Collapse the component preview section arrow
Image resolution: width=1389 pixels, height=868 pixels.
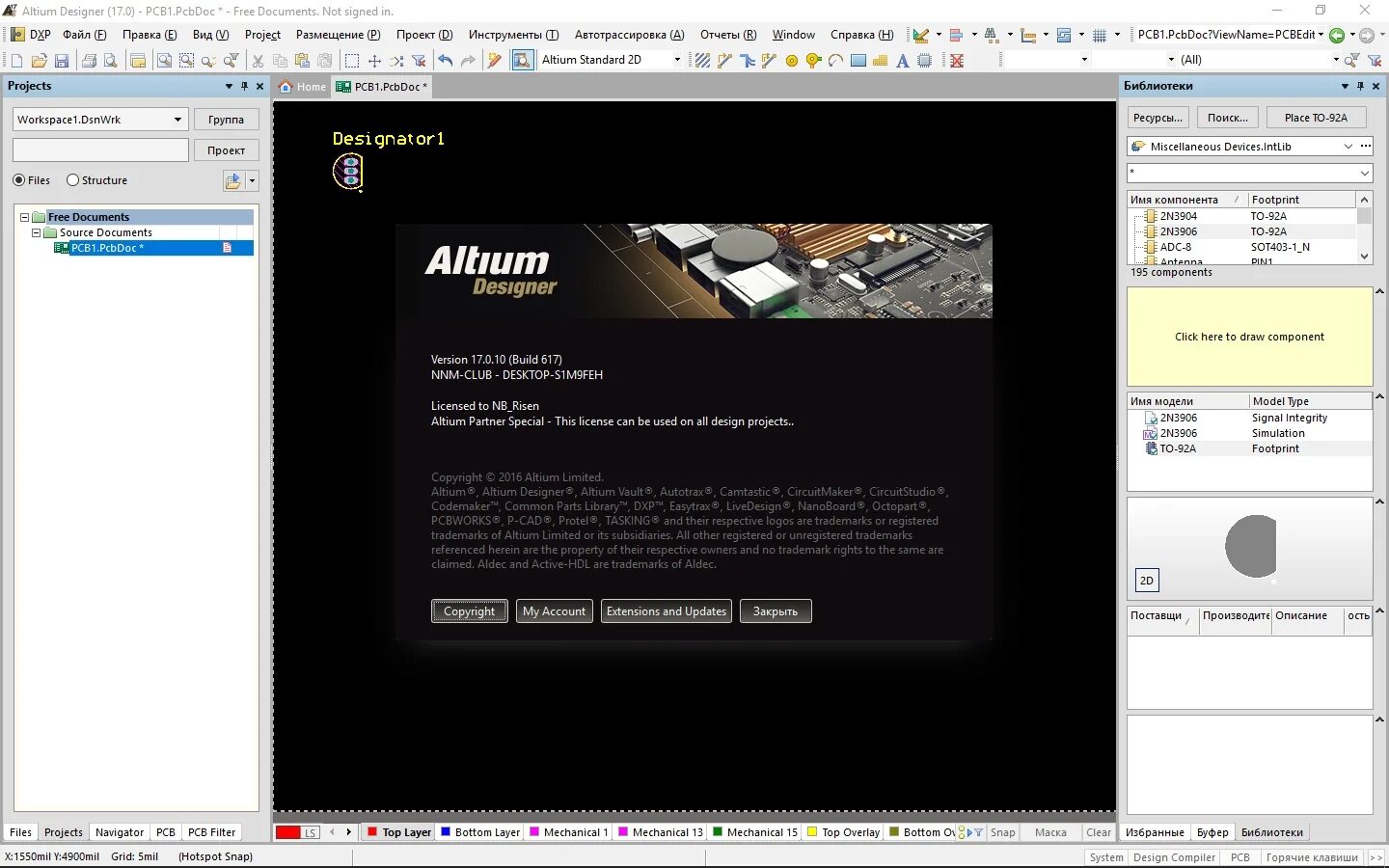coord(1379,292)
